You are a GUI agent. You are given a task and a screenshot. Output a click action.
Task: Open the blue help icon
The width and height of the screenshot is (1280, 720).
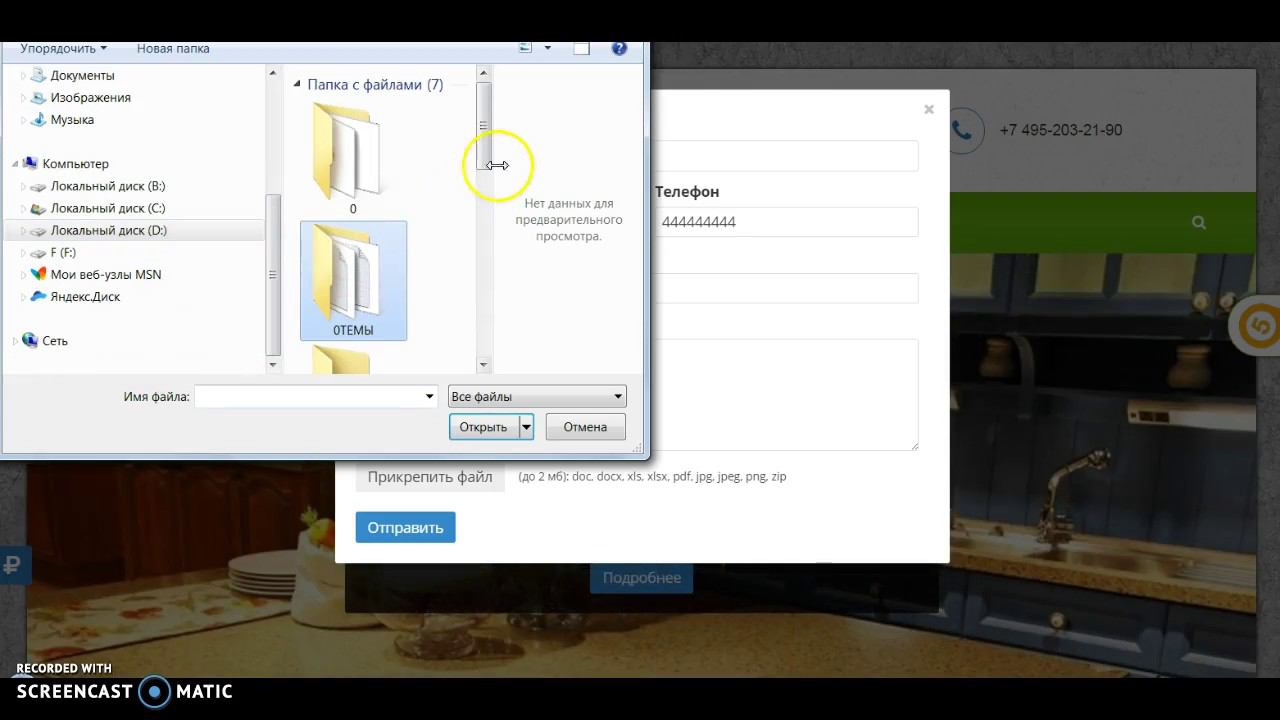click(x=619, y=48)
